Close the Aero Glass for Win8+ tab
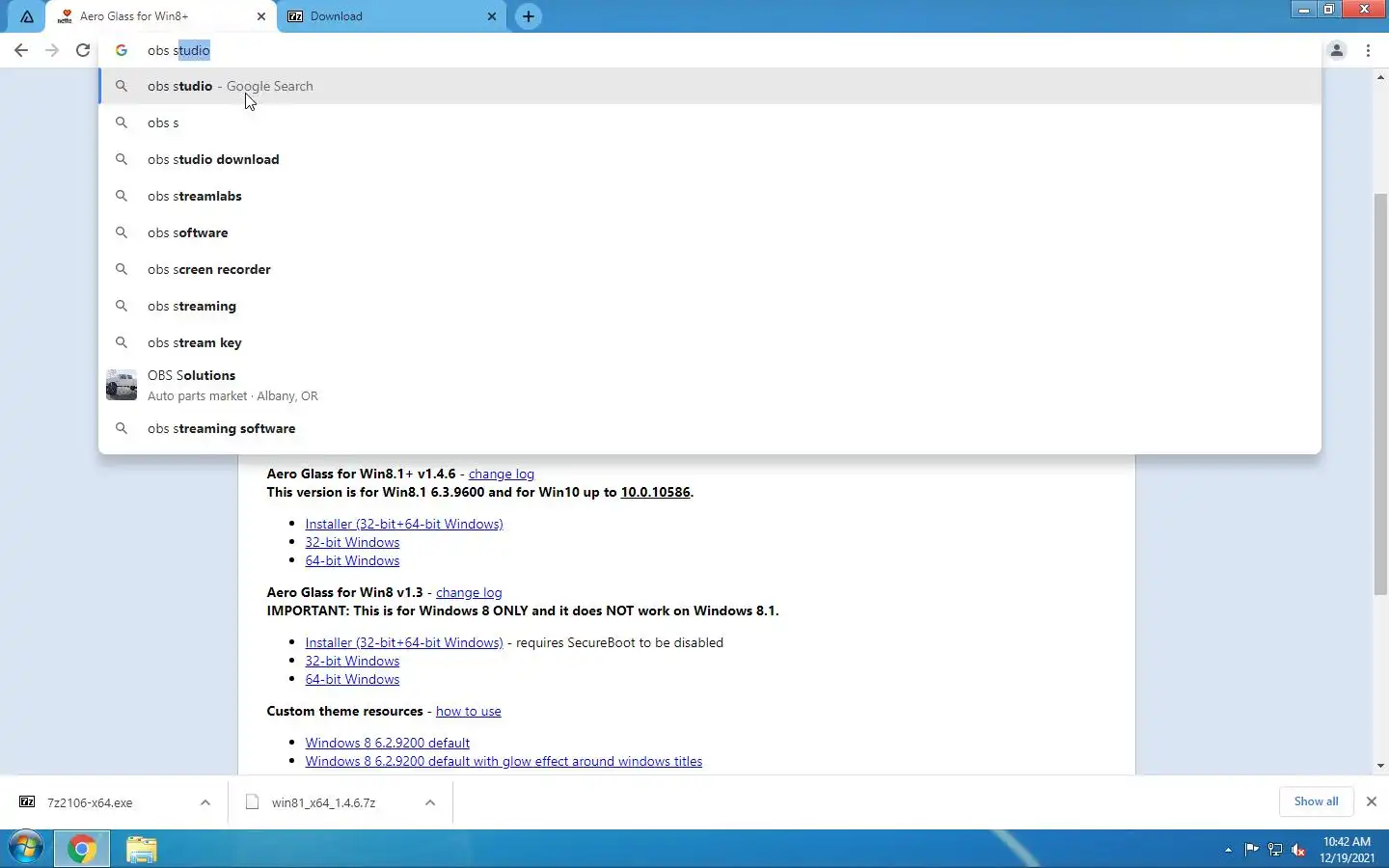 point(261,16)
